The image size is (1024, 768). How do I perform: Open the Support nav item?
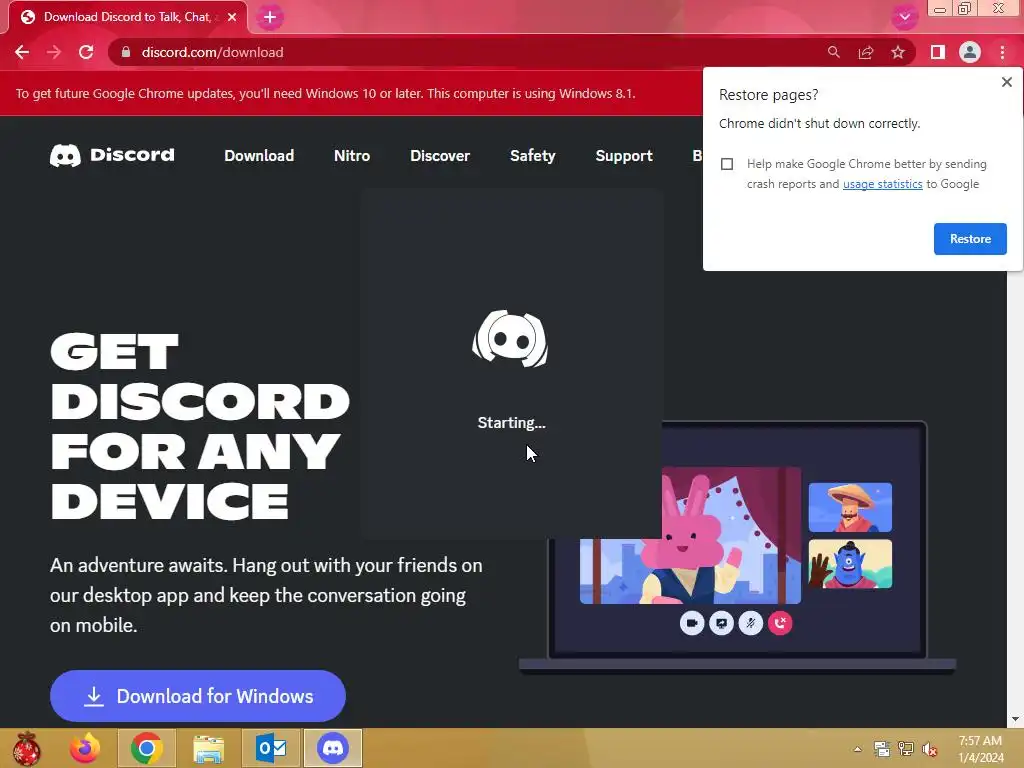pos(624,156)
